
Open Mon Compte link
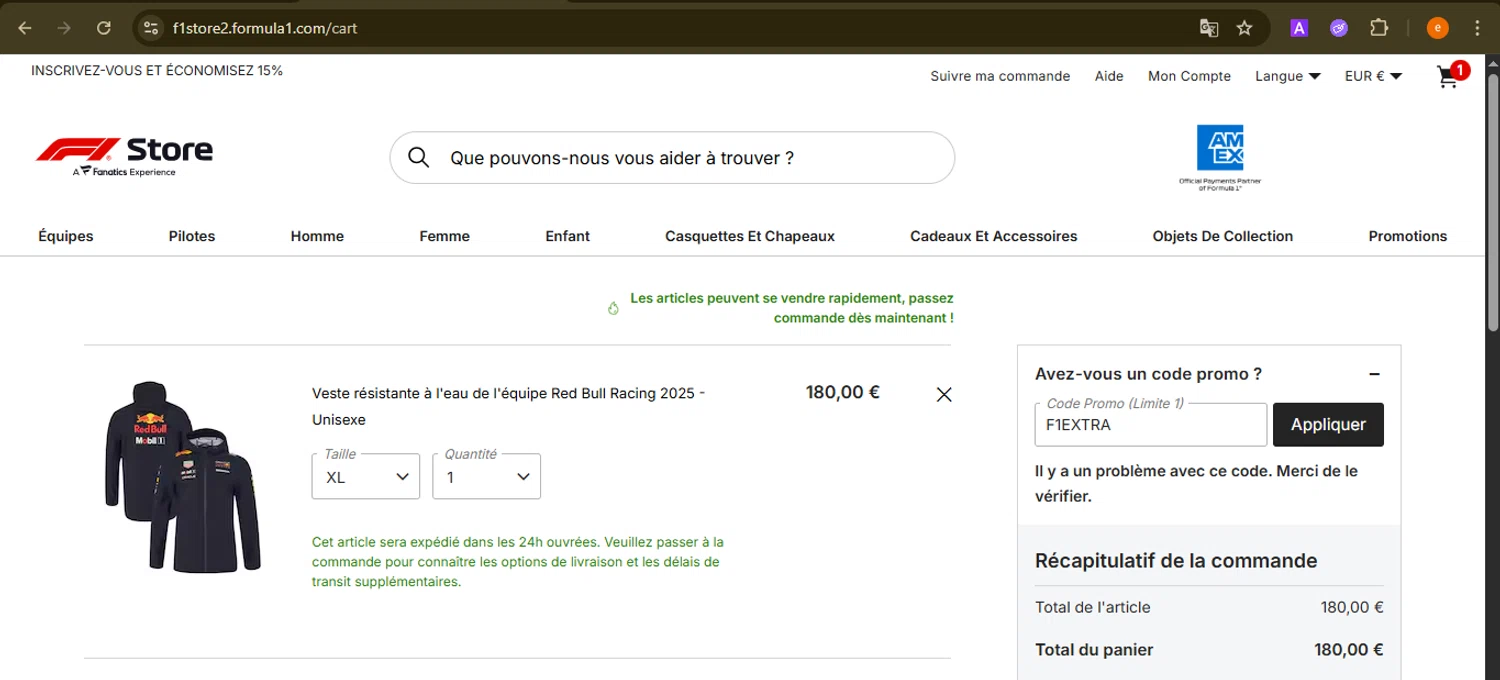tap(1189, 76)
